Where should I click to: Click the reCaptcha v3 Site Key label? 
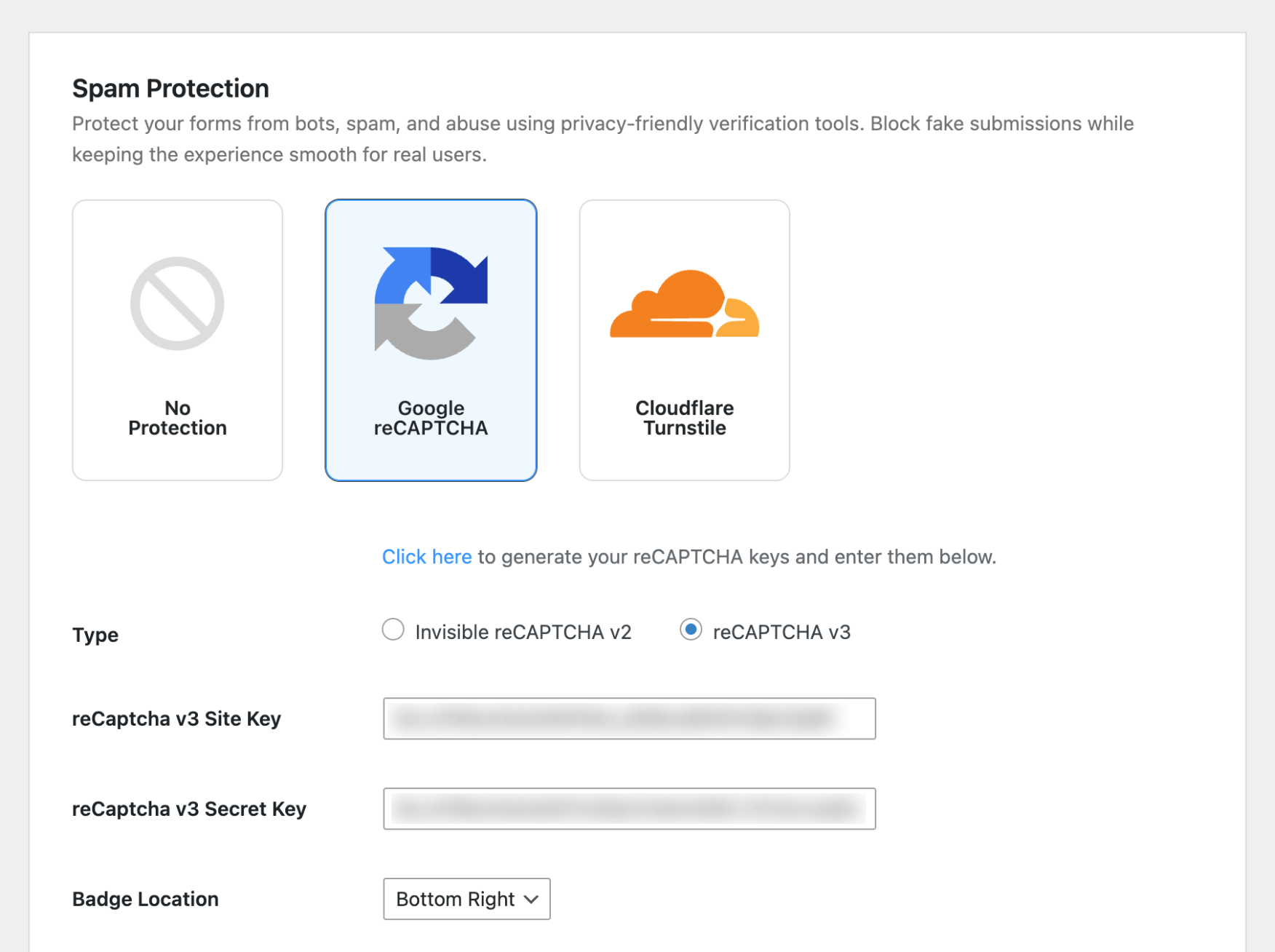point(176,718)
